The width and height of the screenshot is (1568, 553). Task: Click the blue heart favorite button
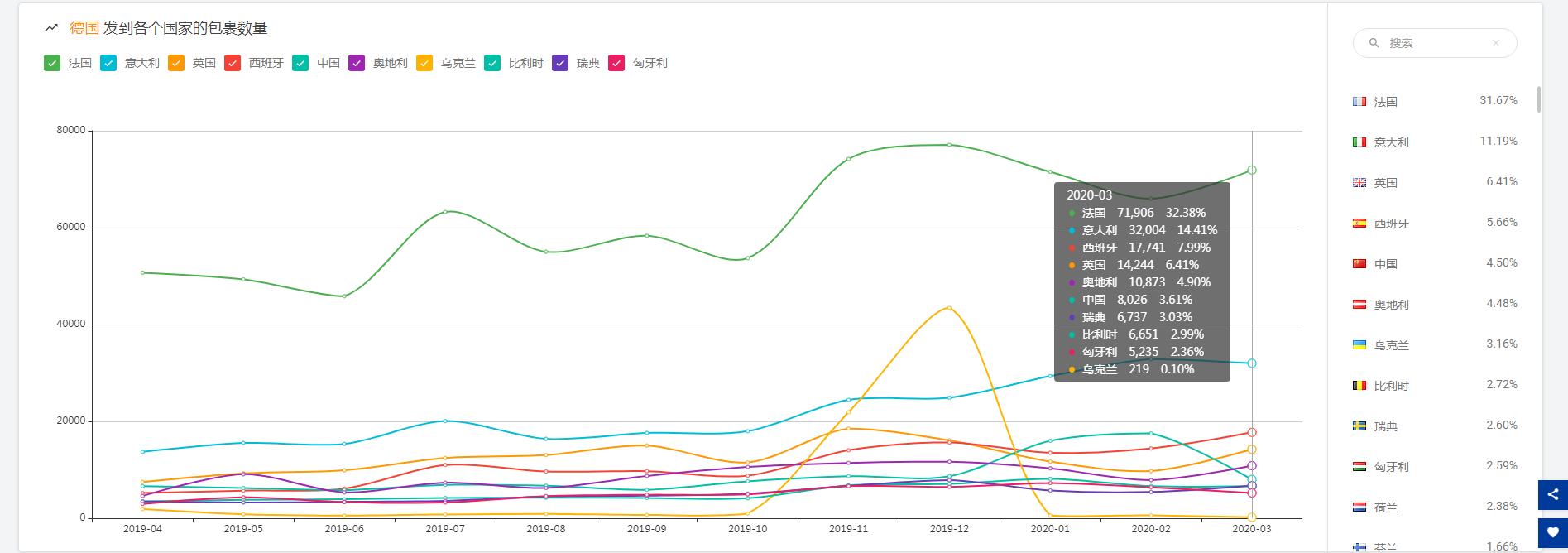click(1552, 532)
